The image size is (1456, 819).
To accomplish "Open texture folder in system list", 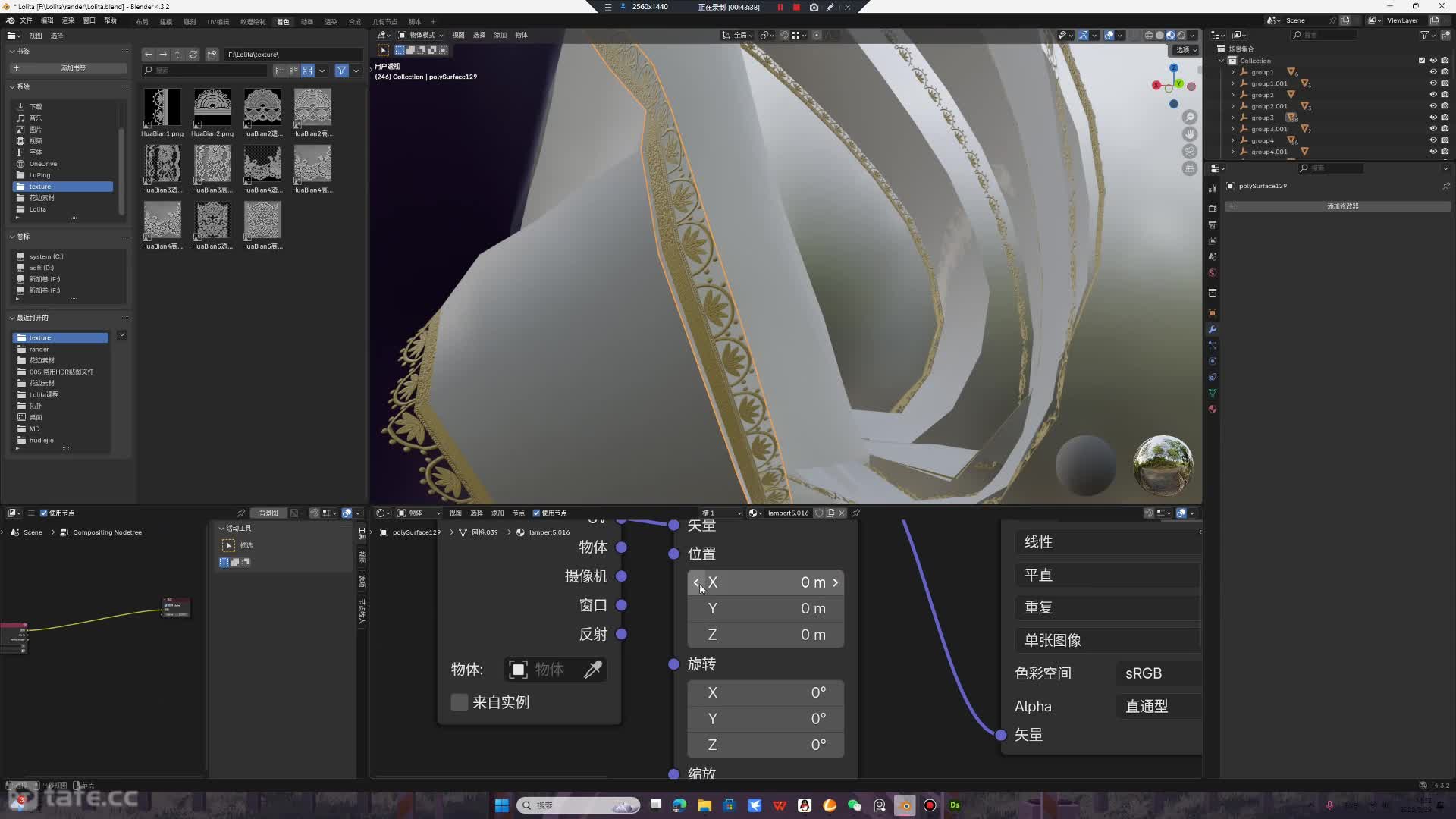I will pyautogui.click(x=64, y=187).
